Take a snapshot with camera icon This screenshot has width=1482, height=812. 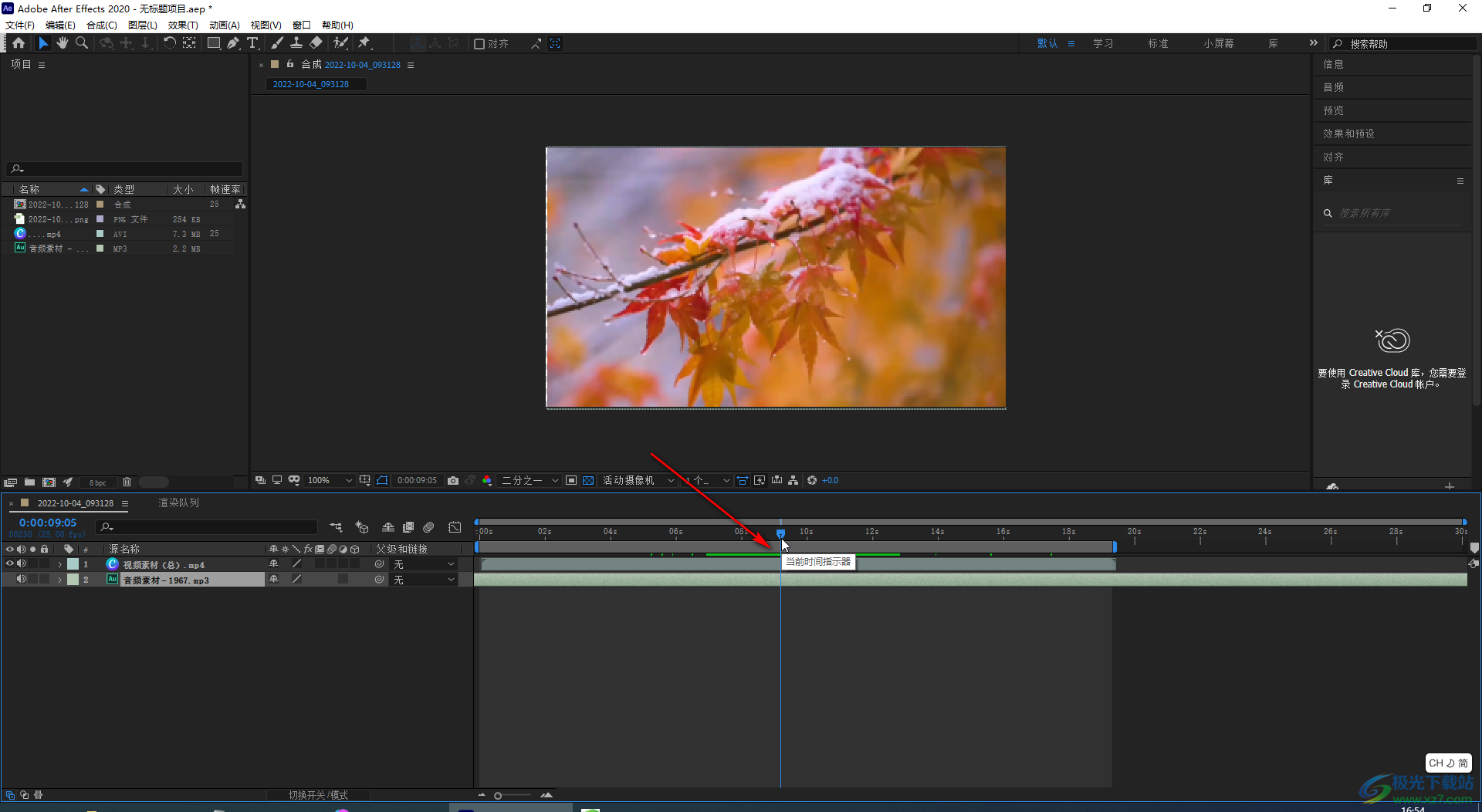(453, 480)
